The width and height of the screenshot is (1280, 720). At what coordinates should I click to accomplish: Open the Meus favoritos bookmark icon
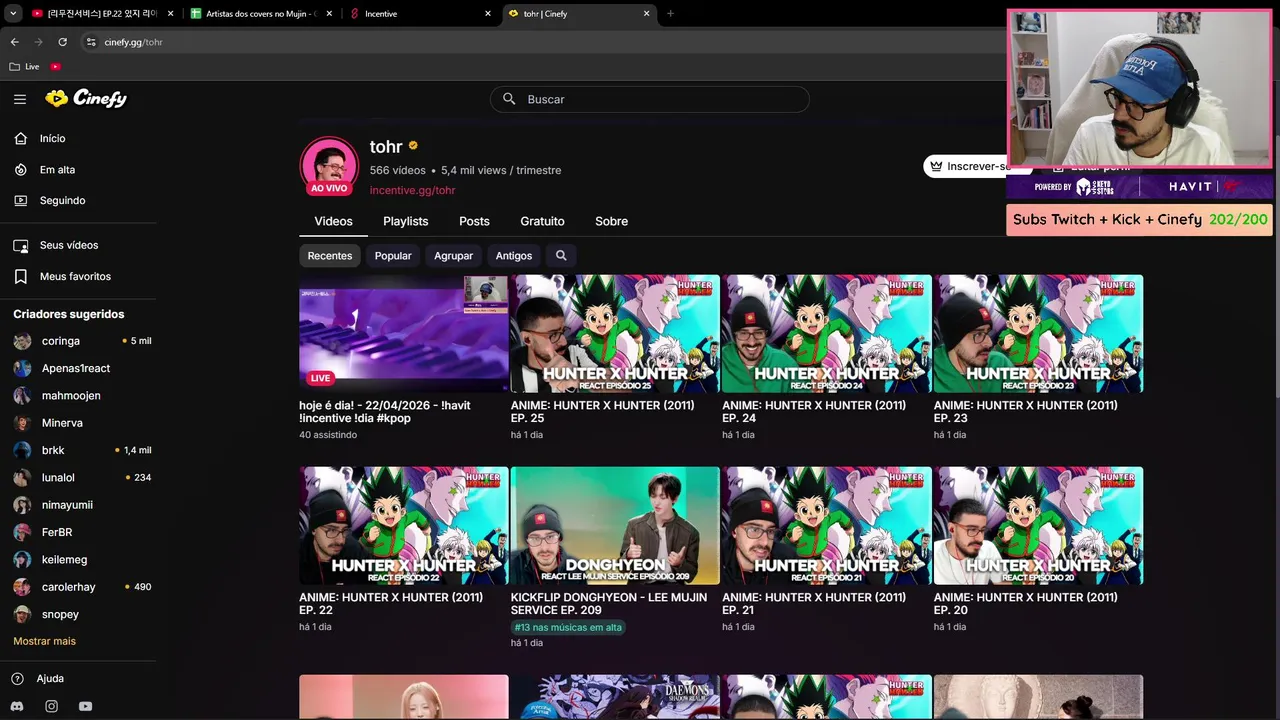(21, 276)
